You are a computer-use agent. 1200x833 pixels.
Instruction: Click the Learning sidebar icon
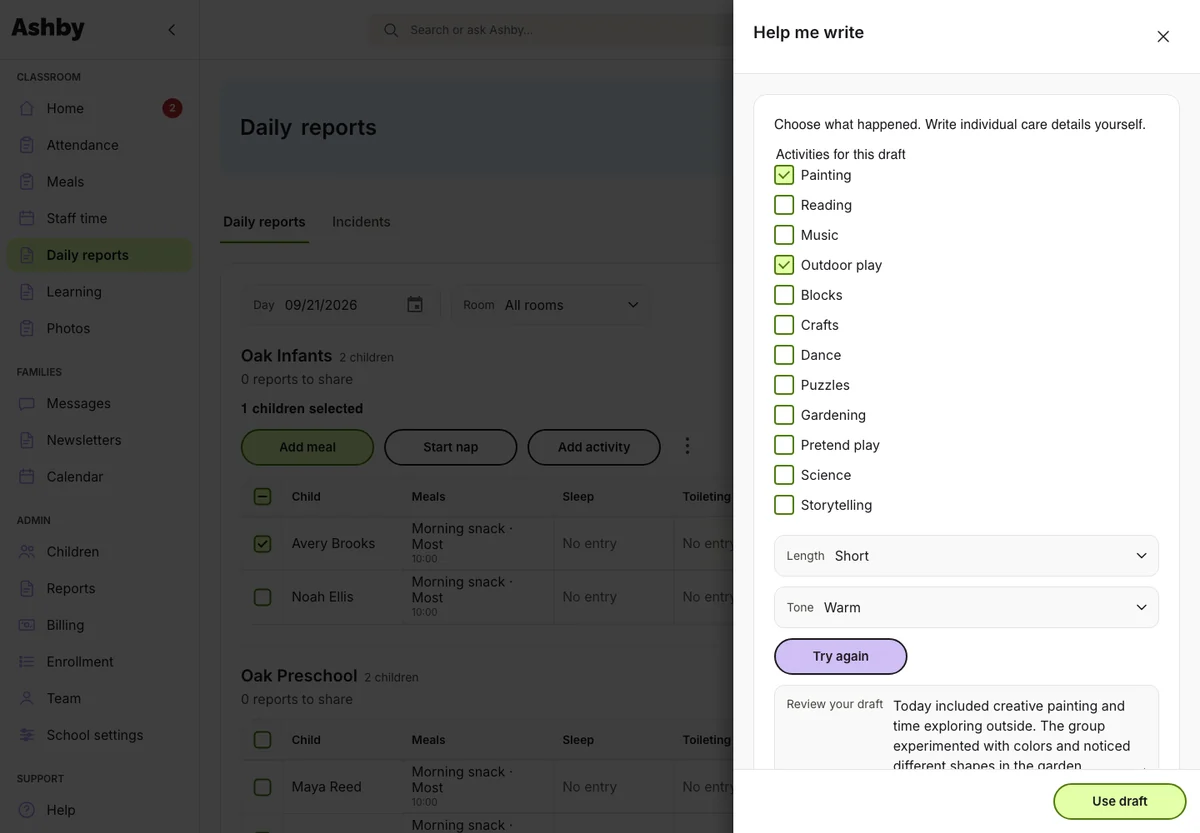click(27, 292)
